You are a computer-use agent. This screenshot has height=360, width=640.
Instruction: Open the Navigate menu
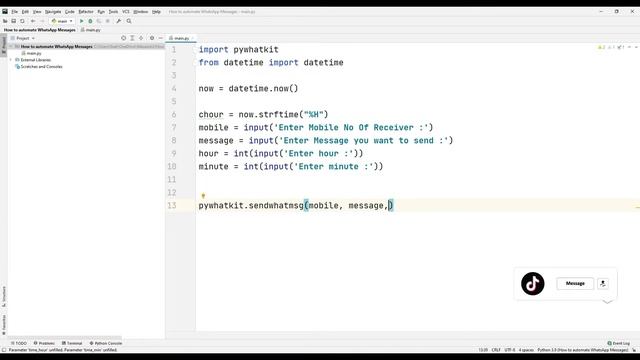[x=53, y=12]
